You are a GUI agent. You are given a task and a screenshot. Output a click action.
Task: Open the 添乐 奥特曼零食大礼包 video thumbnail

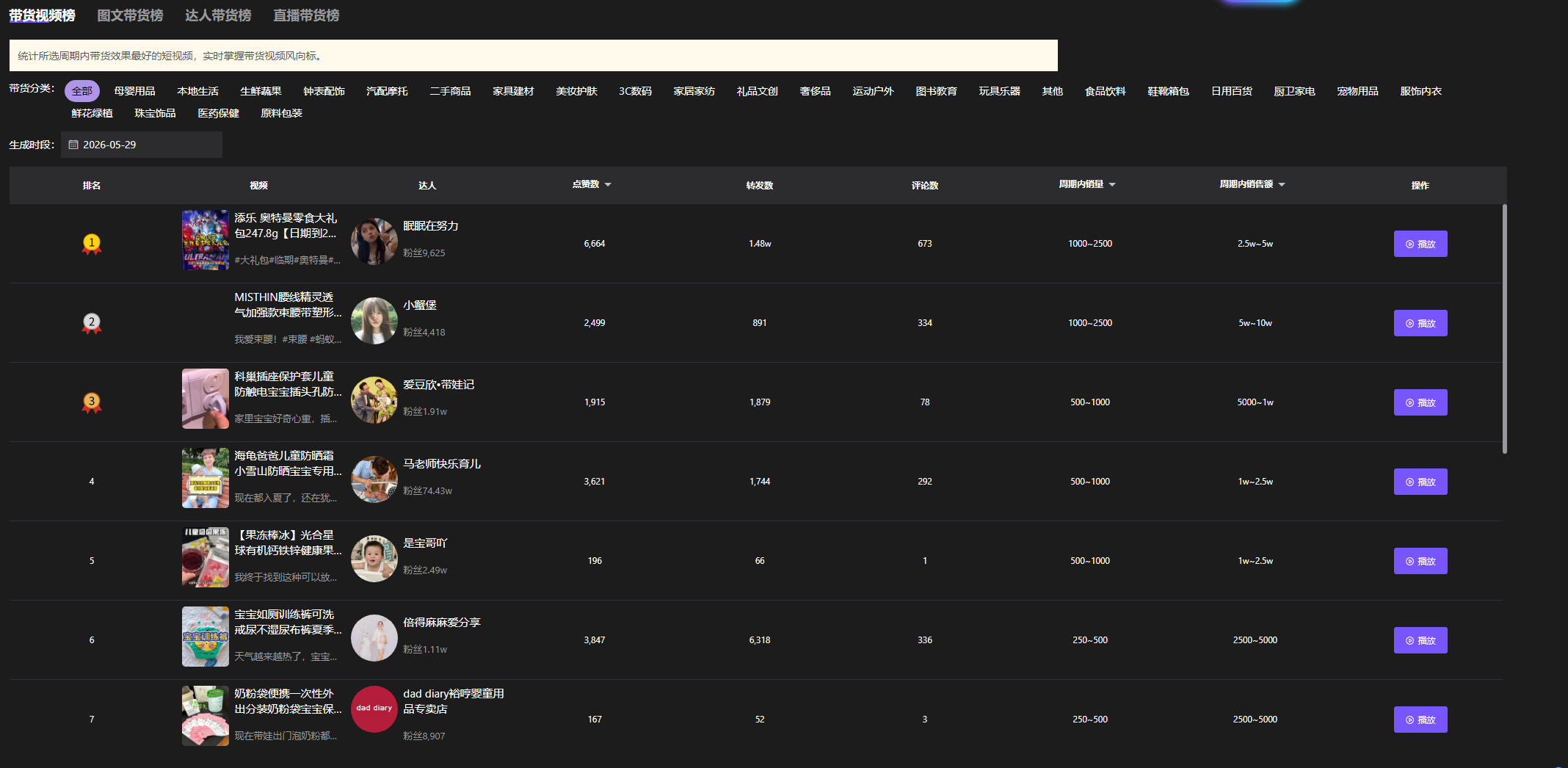click(206, 240)
